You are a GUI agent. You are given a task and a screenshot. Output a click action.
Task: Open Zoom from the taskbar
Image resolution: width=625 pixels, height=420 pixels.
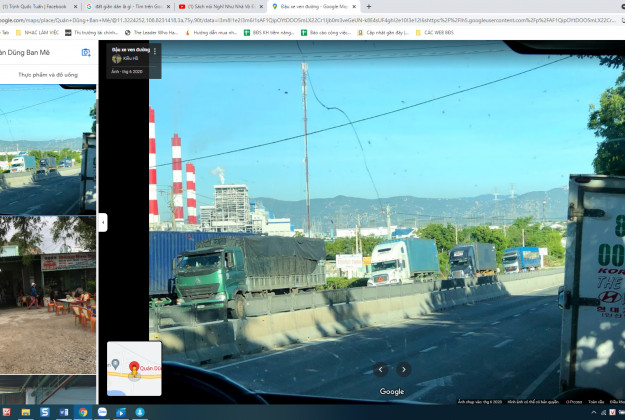click(x=102, y=412)
